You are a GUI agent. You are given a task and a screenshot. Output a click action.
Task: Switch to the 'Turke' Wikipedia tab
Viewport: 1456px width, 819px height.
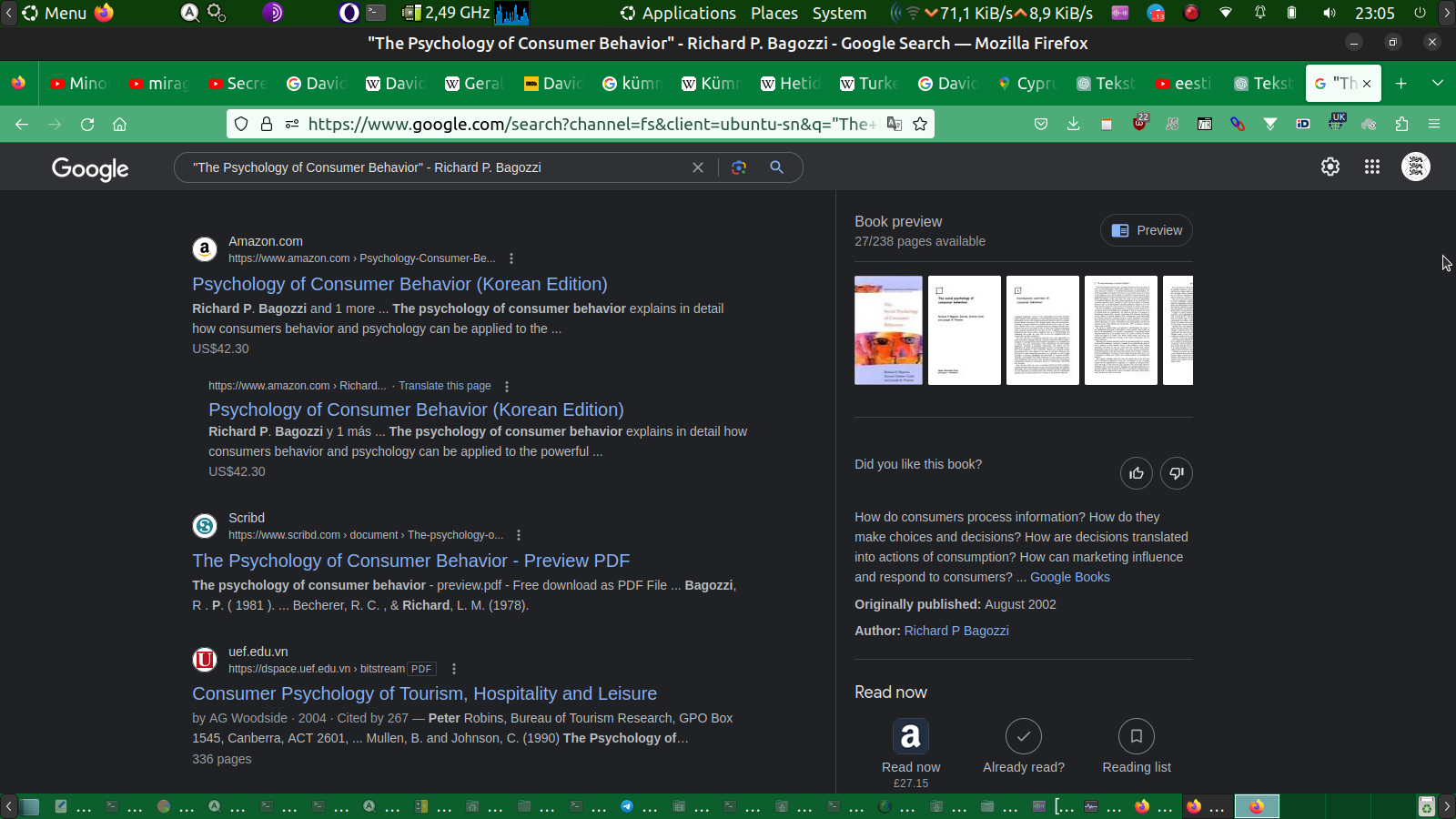(868, 83)
